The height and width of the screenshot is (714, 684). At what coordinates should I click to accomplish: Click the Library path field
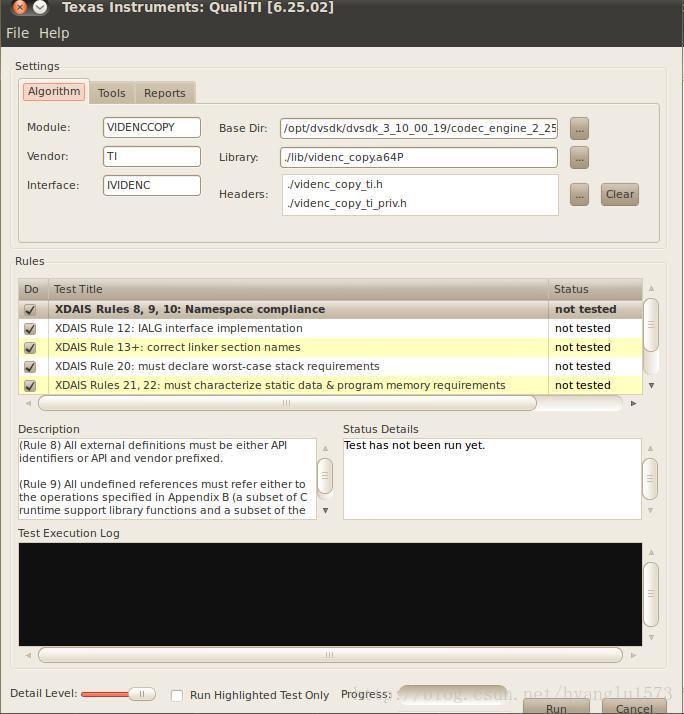tap(419, 158)
